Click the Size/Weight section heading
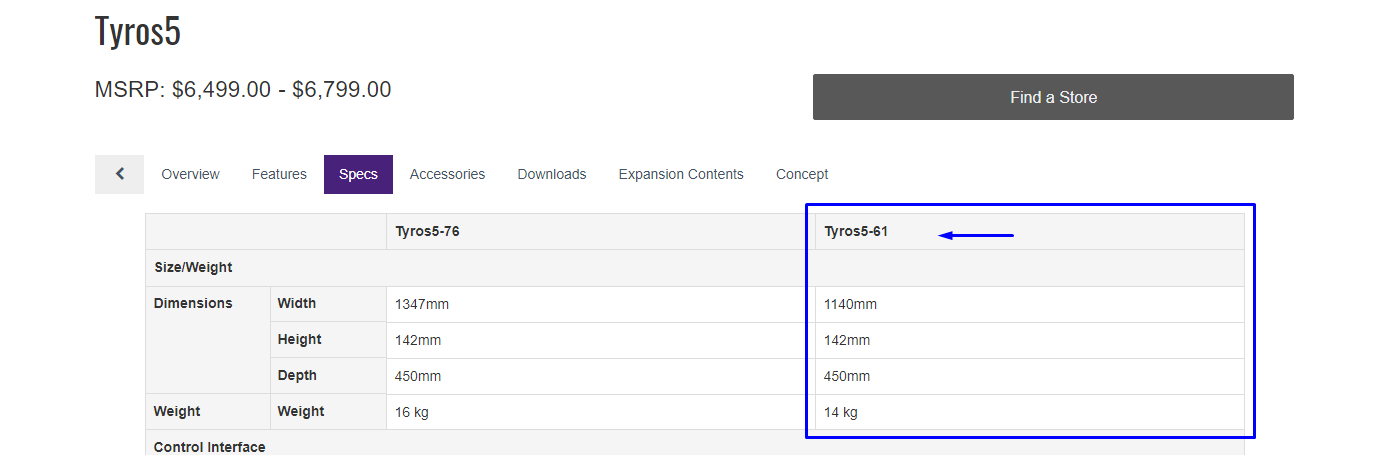Viewport: 1380px width, 455px height. 193,267
